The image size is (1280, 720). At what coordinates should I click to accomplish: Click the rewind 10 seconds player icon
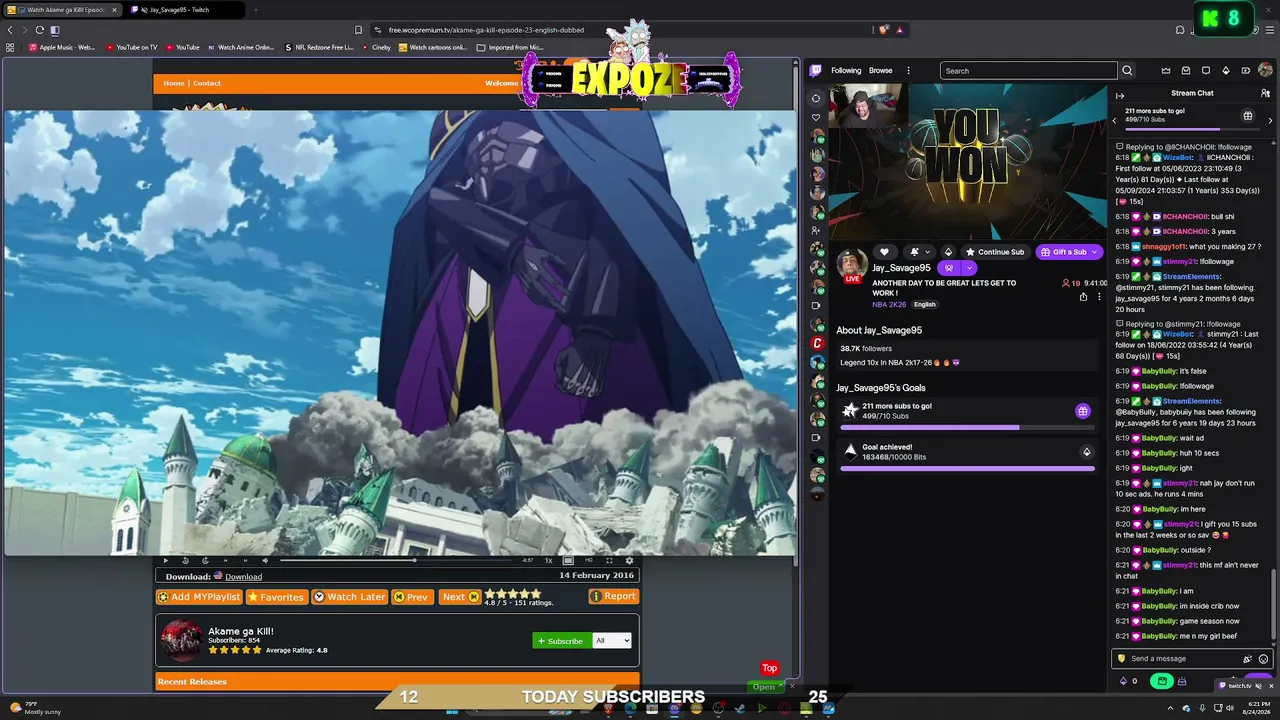tap(185, 560)
